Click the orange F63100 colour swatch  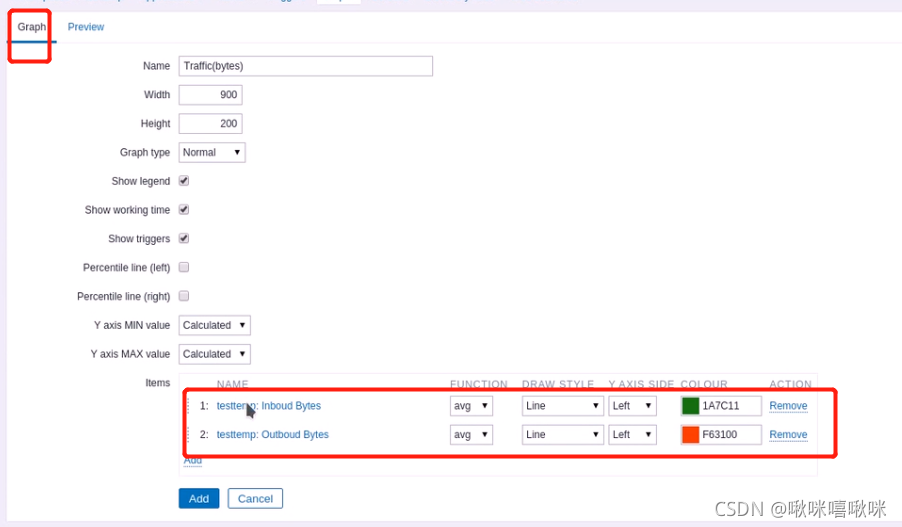pos(690,434)
